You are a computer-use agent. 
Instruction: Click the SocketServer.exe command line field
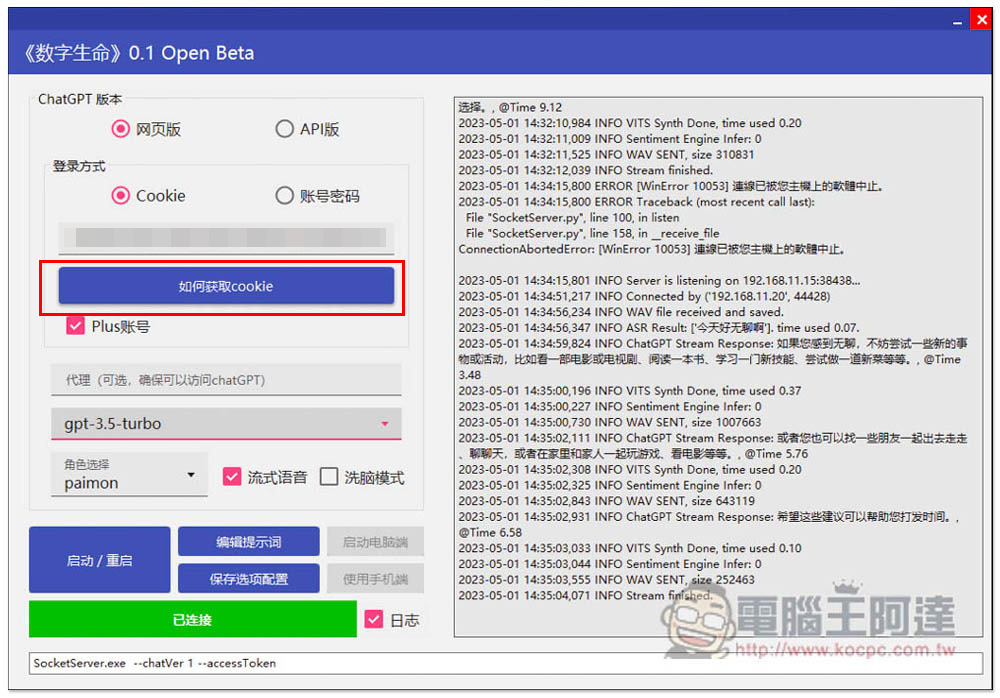(x=505, y=663)
